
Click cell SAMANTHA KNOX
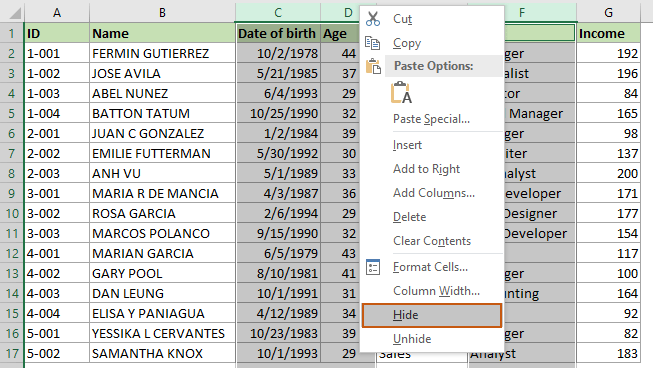pyautogui.click(x=162, y=353)
